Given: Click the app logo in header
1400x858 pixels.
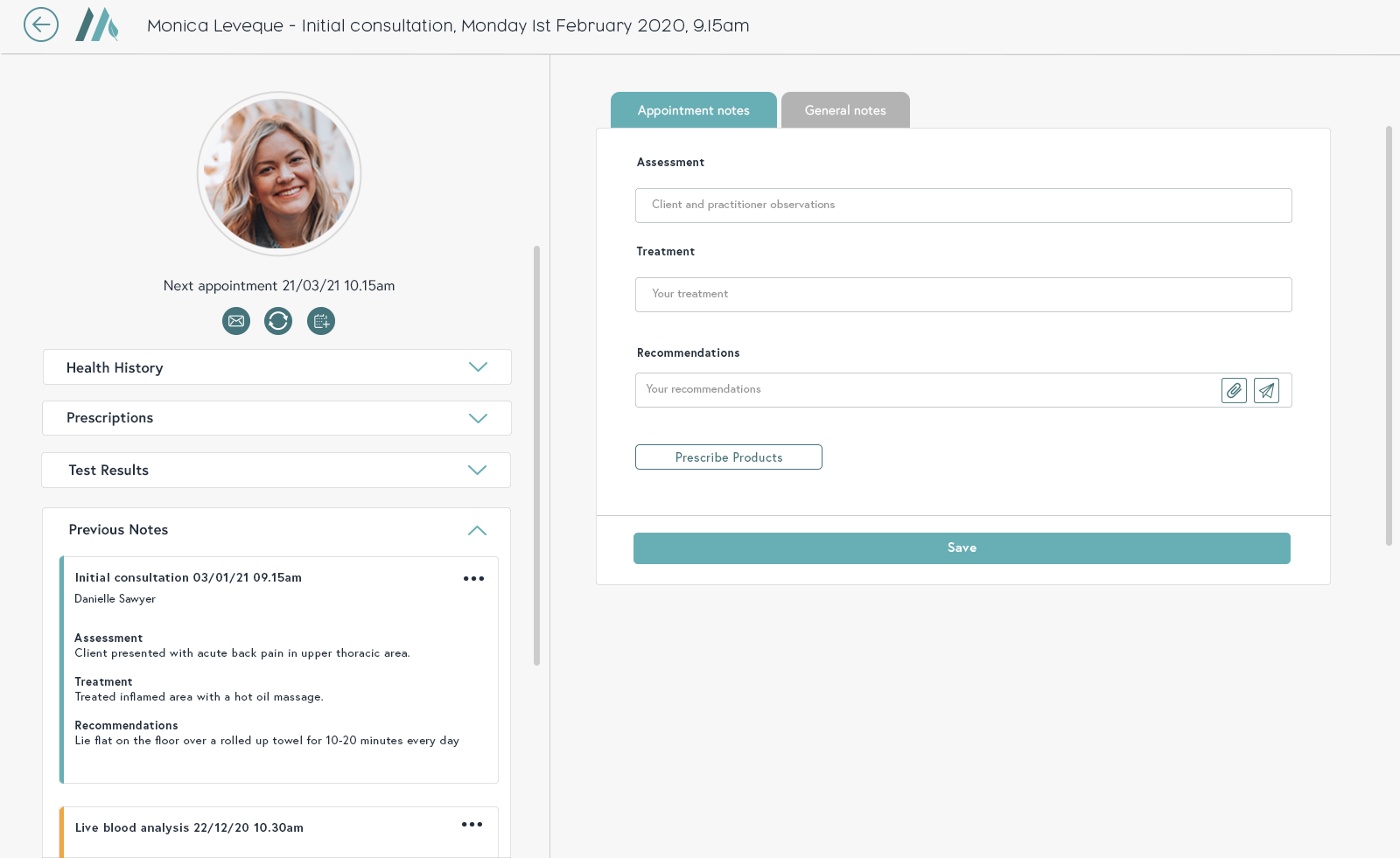Looking at the screenshot, I should tap(96, 24).
